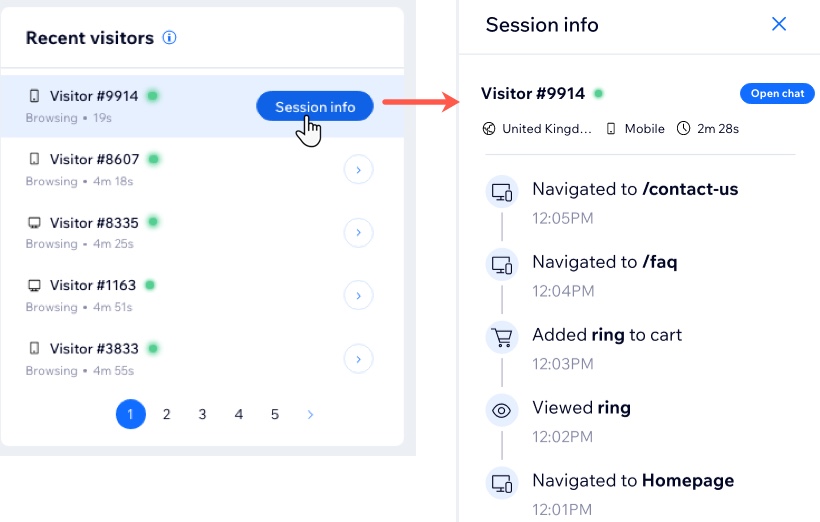Viewport: 820px width, 522px height.
Task: Click the 'Browsing • 4m 51s' status text
Action: [79, 307]
